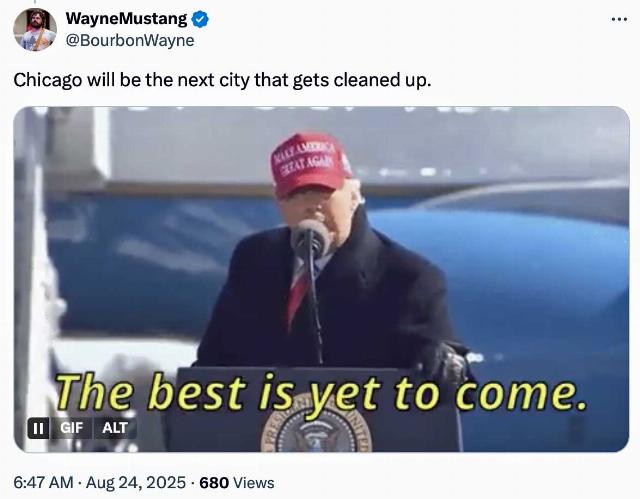Show the ALT image description
Screen dimensions: 640x499
115,428
